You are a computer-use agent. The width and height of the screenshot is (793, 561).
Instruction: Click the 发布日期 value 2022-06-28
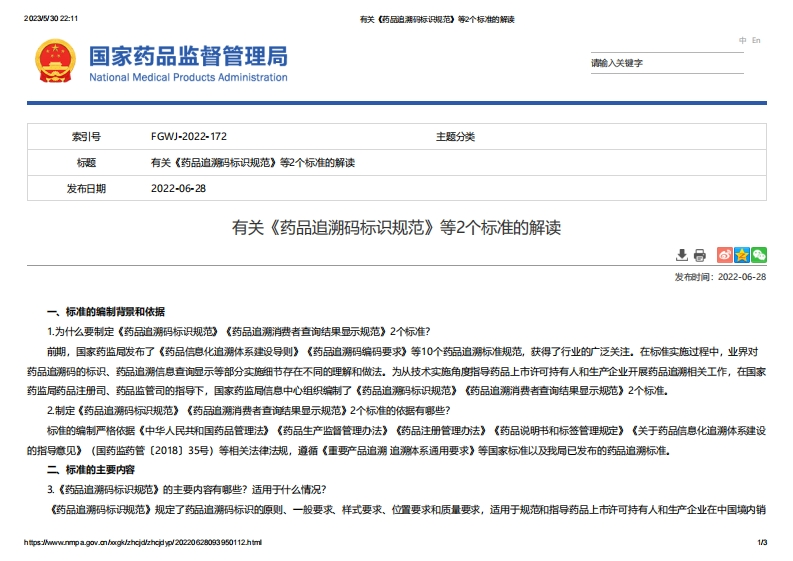tap(178, 188)
